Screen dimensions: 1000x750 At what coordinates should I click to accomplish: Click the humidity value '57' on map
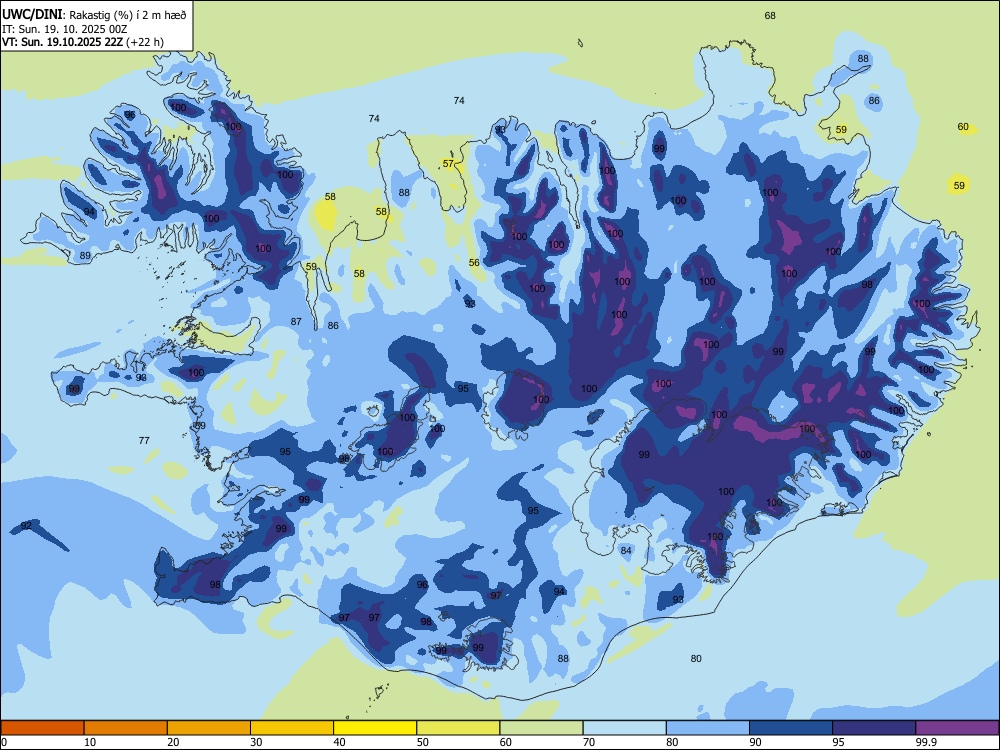tap(448, 163)
